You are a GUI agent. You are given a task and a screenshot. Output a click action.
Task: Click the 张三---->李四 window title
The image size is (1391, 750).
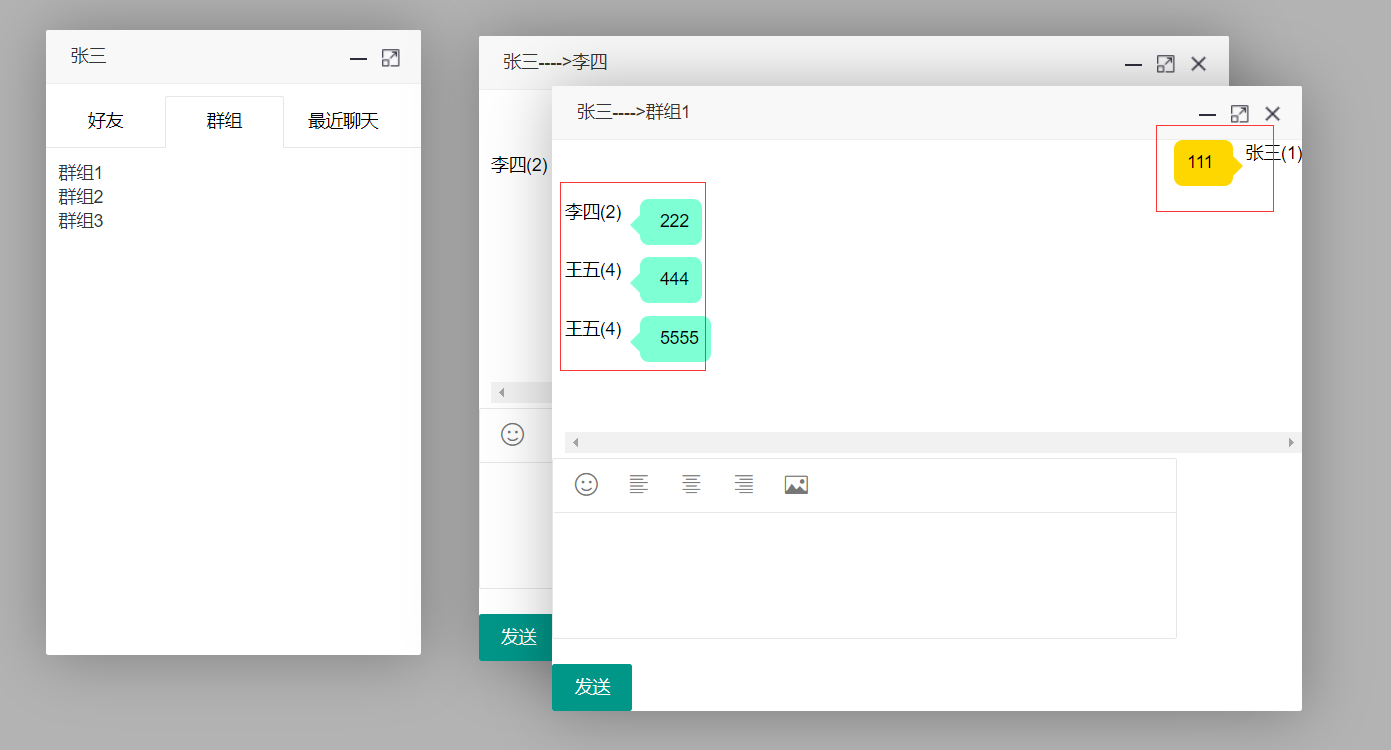click(555, 62)
